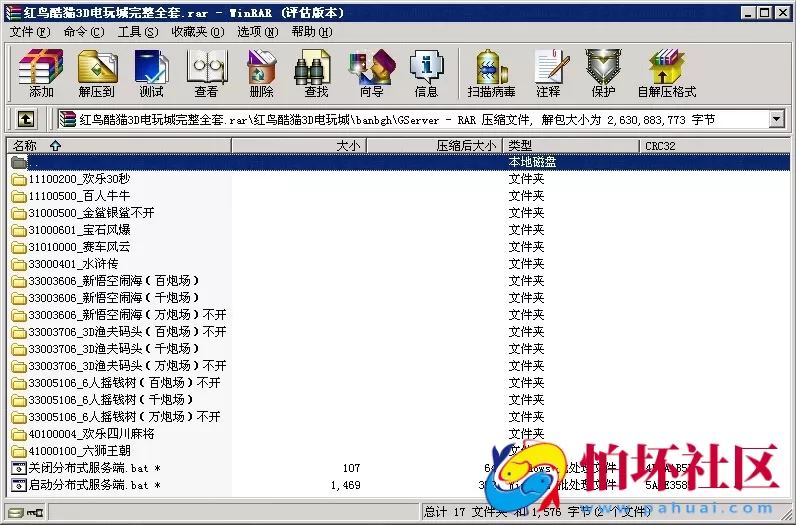Viewport: 796px width, 525px height.
Task: Click the Delete (删除) toolbar icon
Action: (261, 73)
